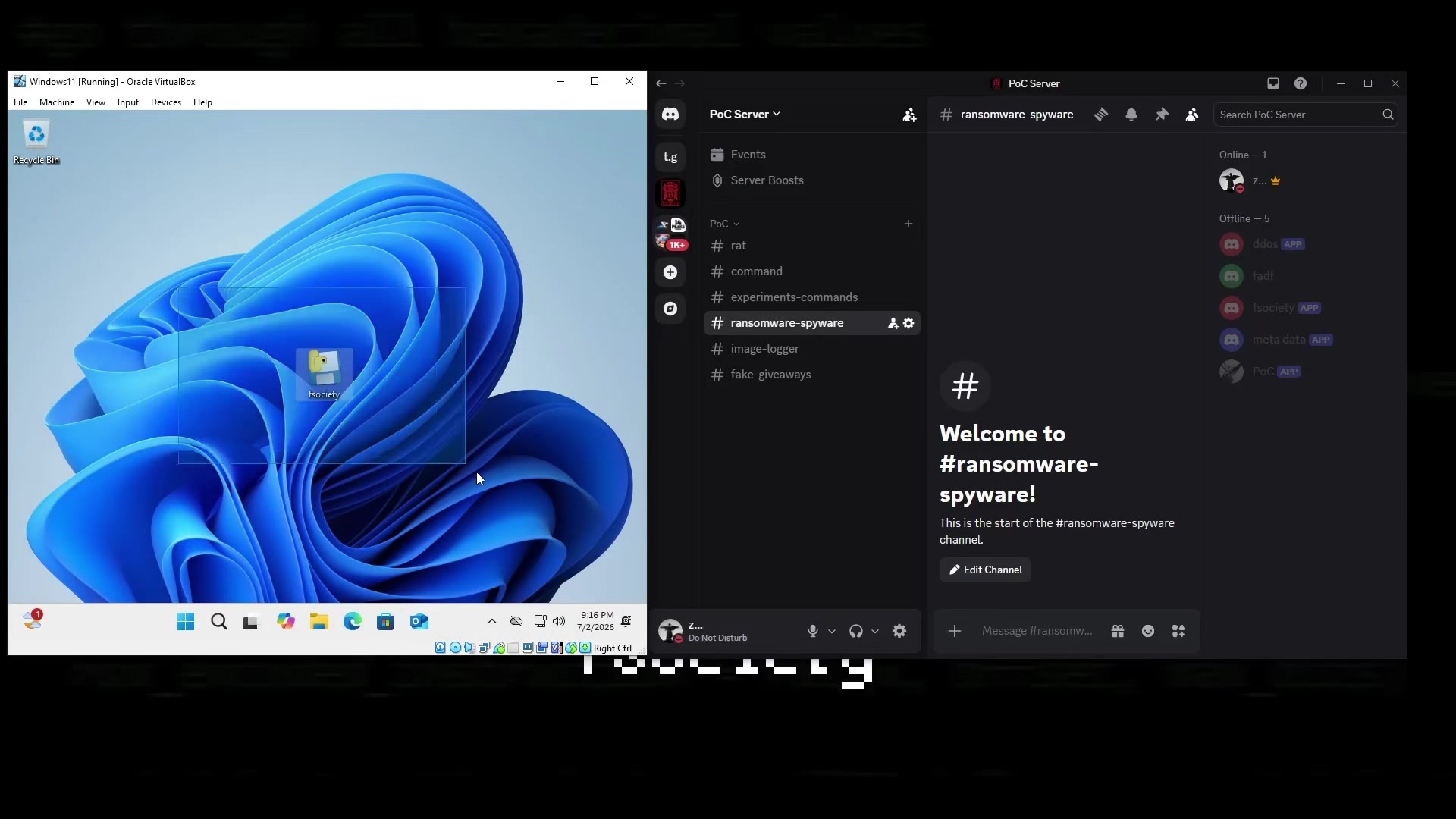Open Discord help question mark icon
This screenshot has height=819, width=1456.
1301,83
